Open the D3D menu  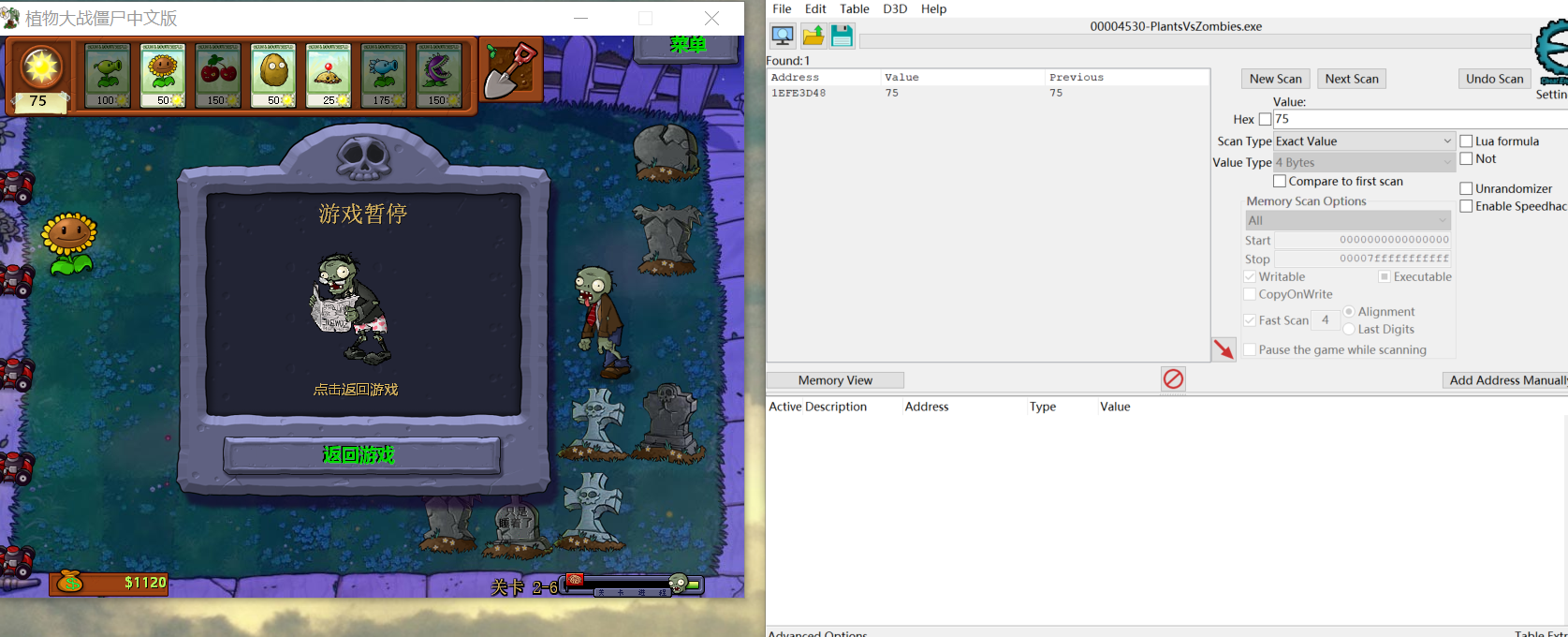(x=895, y=8)
